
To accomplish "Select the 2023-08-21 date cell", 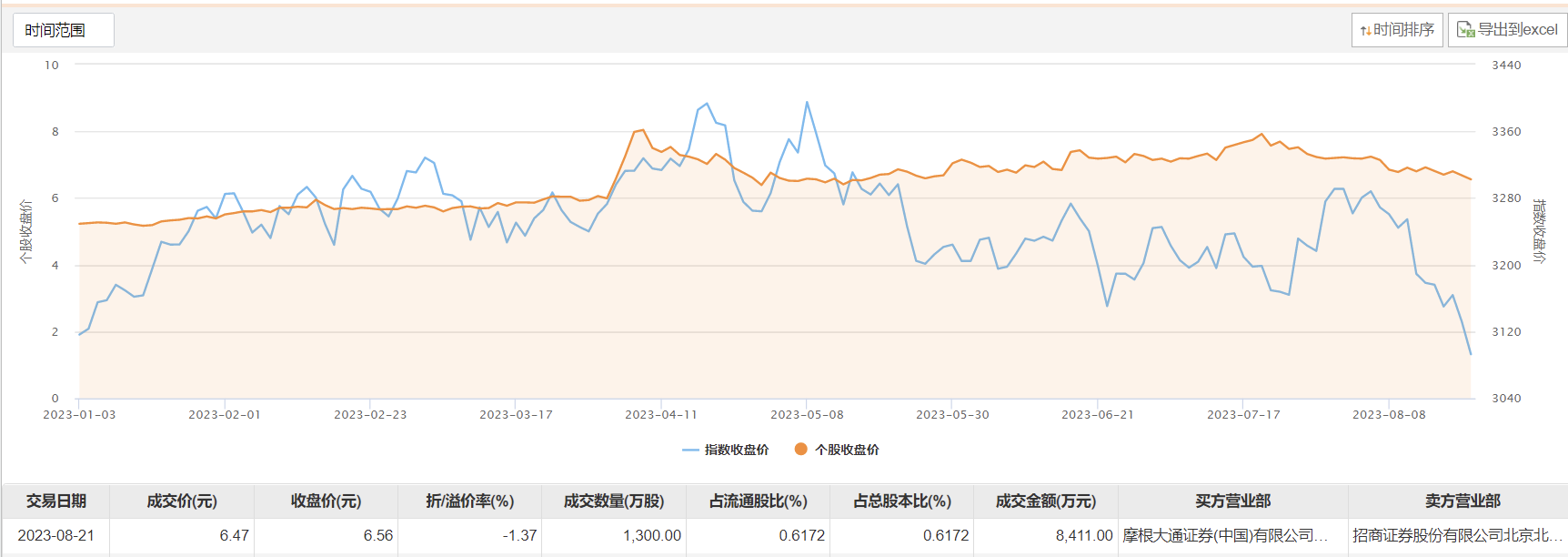I will click(x=56, y=535).
